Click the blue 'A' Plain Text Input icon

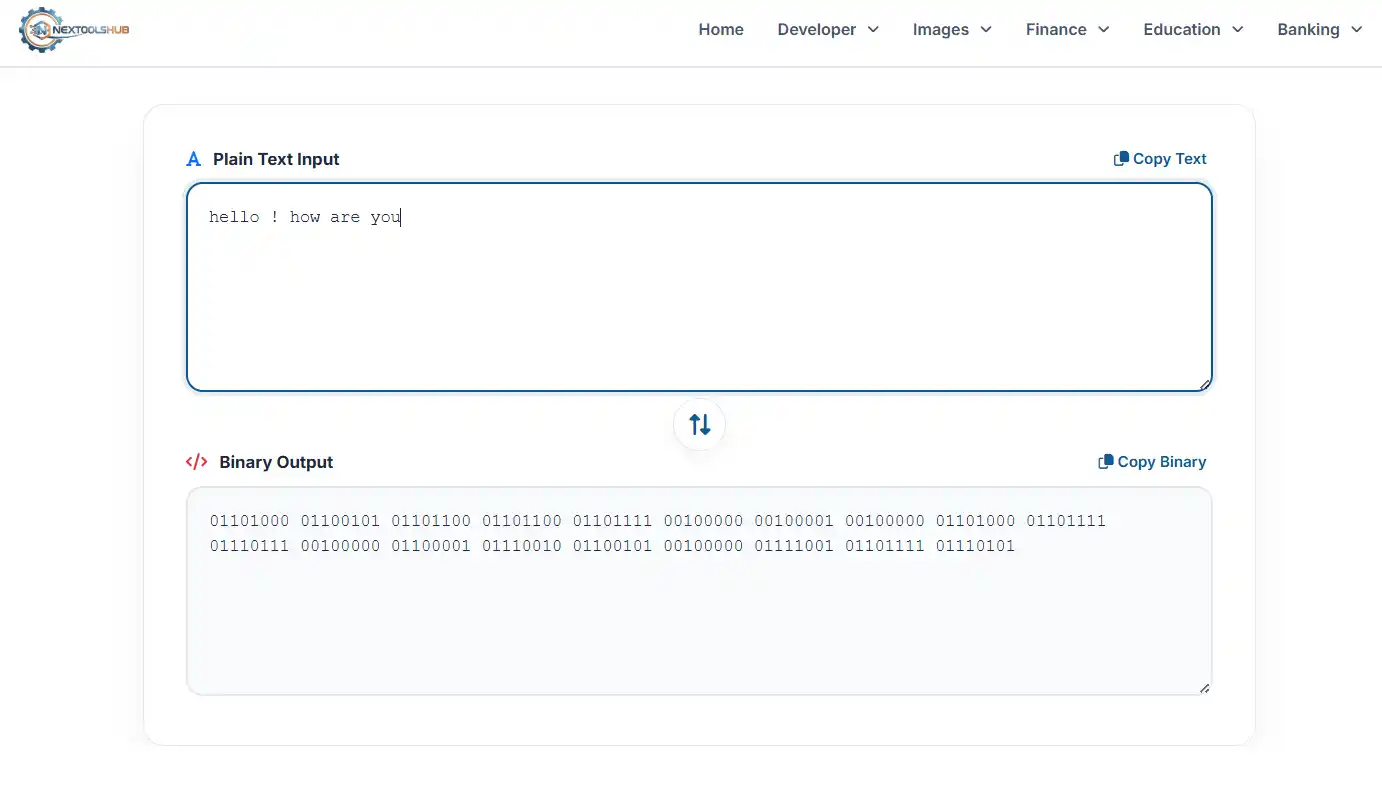click(x=193, y=158)
